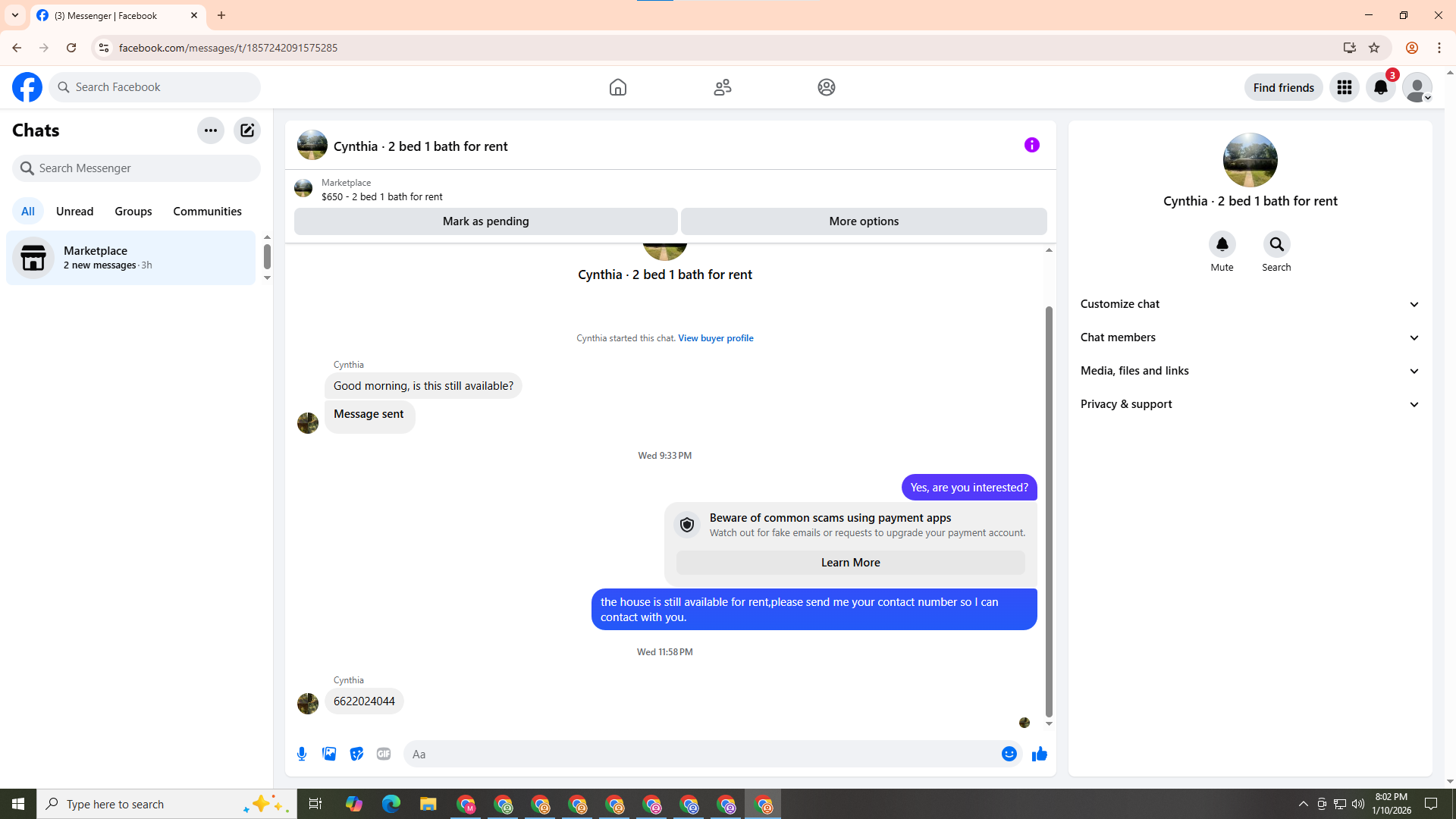Expand Media, files and links
The height and width of the screenshot is (819, 1456).
pos(1250,371)
